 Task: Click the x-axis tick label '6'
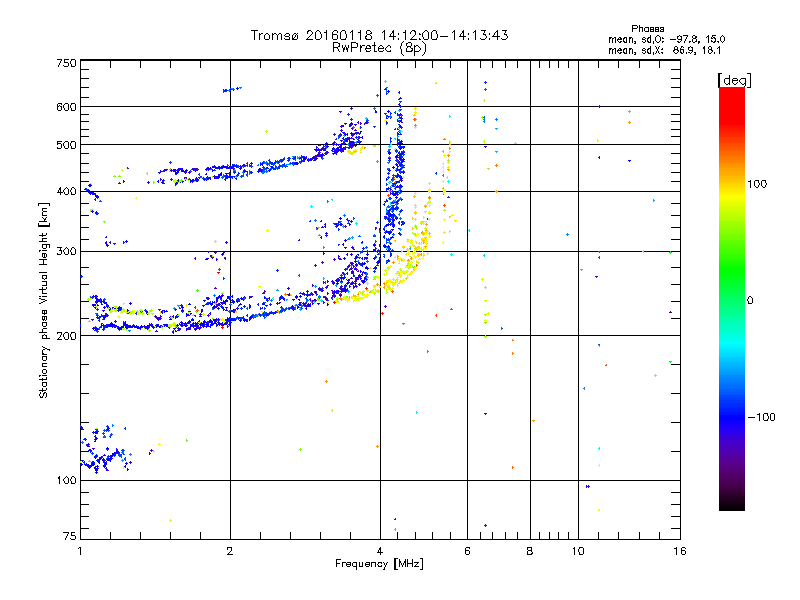click(467, 551)
